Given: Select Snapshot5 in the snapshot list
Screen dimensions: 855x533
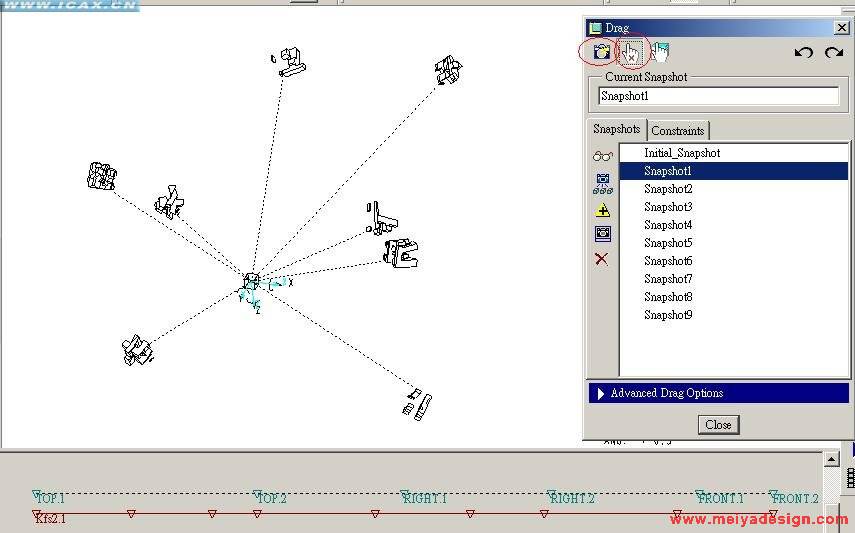Looking at the screenshot, I should (668, 243).
